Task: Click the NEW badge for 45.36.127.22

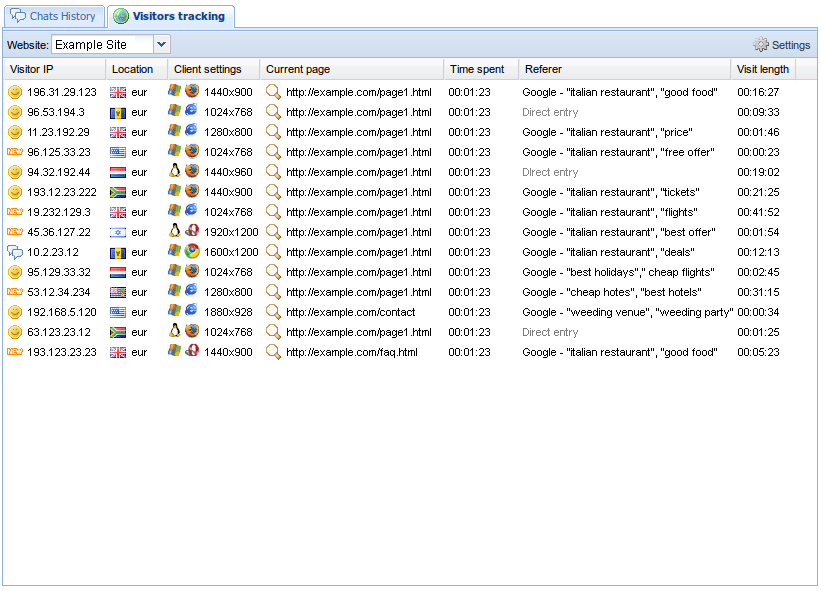Action: click(15, 232)
